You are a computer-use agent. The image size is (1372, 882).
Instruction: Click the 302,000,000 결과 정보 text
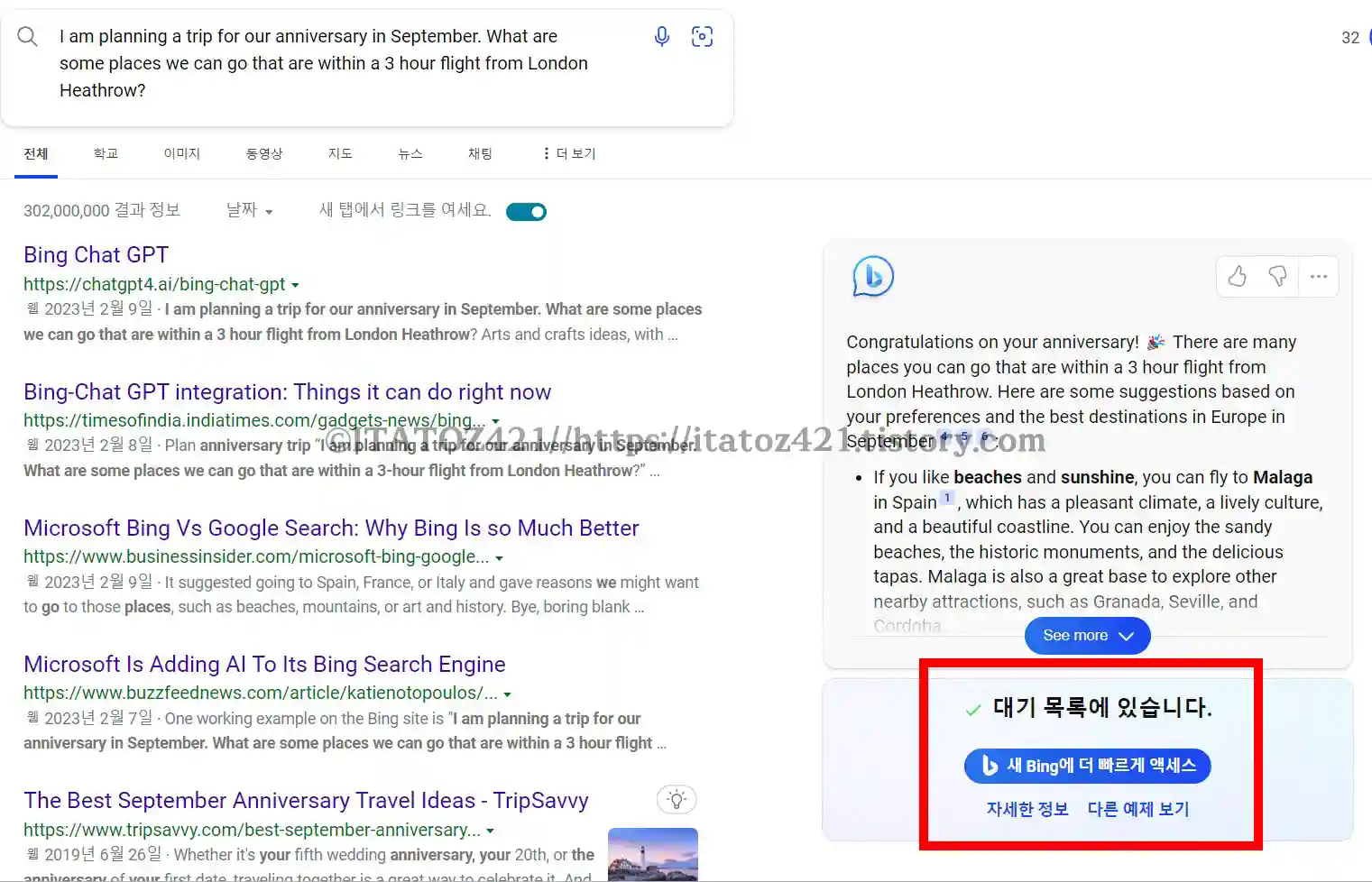coord(102,210)
